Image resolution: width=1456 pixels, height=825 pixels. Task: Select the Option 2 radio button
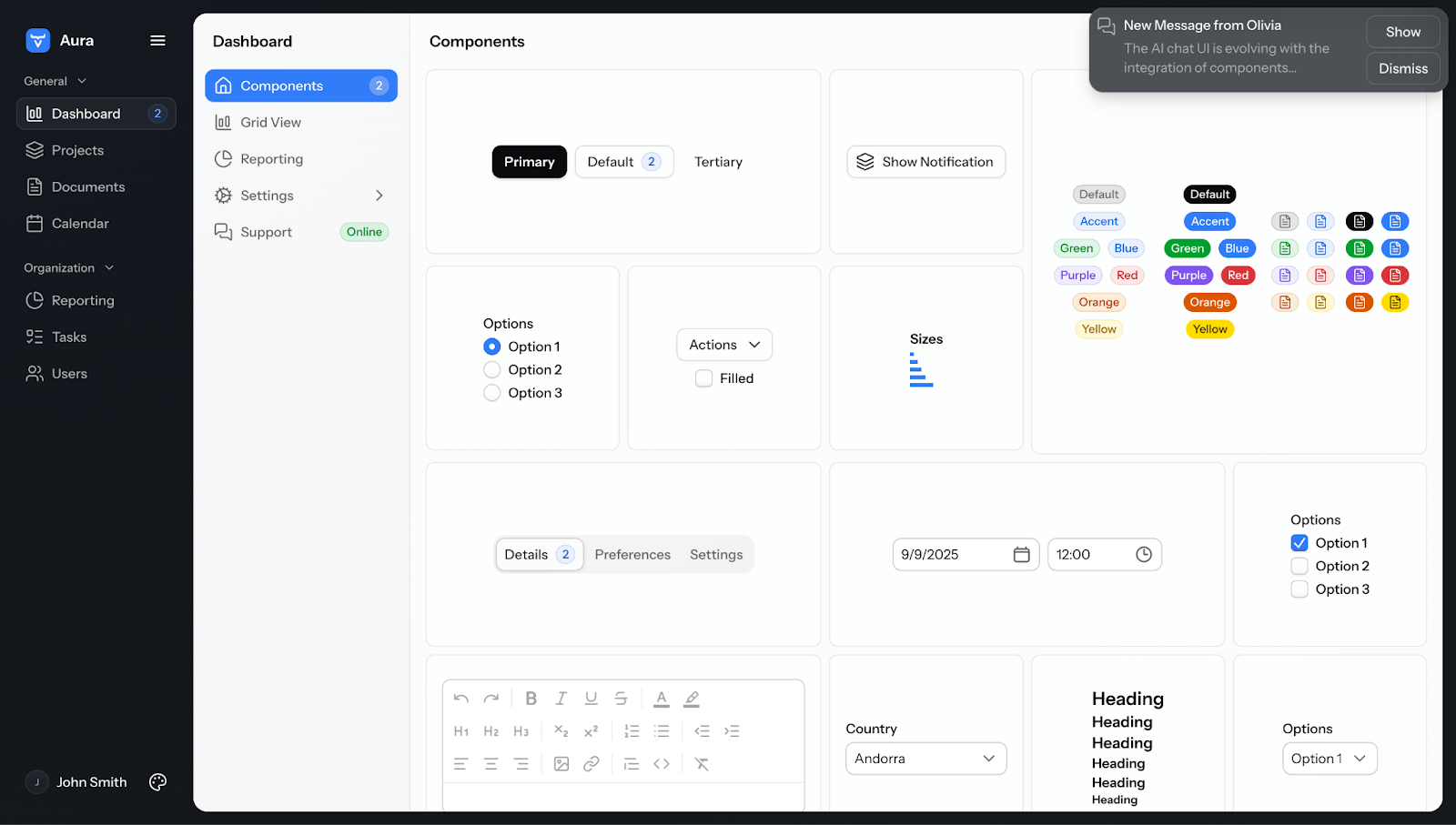[x=492, y=370]
